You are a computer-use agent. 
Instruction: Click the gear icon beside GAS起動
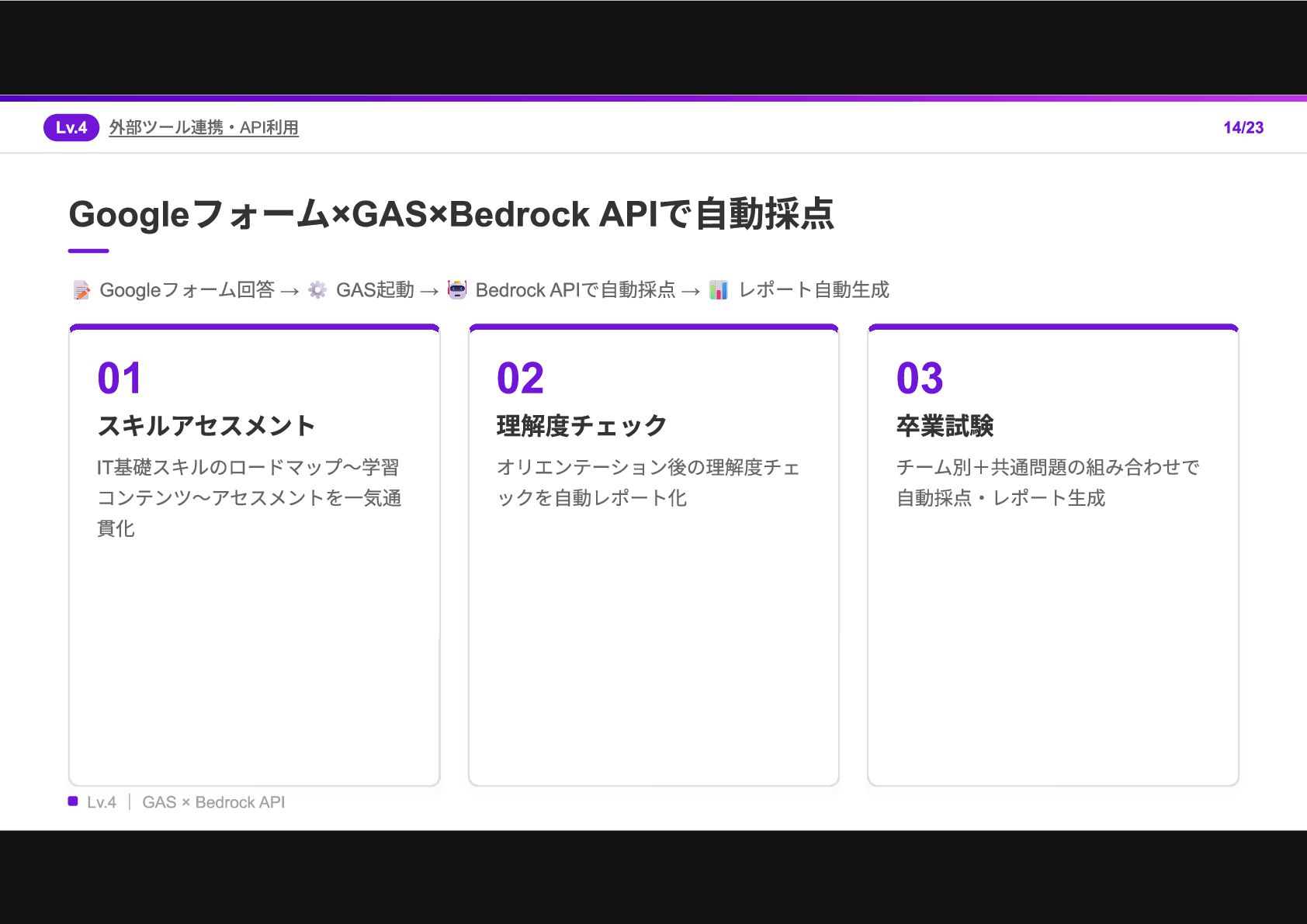[317, 290]
